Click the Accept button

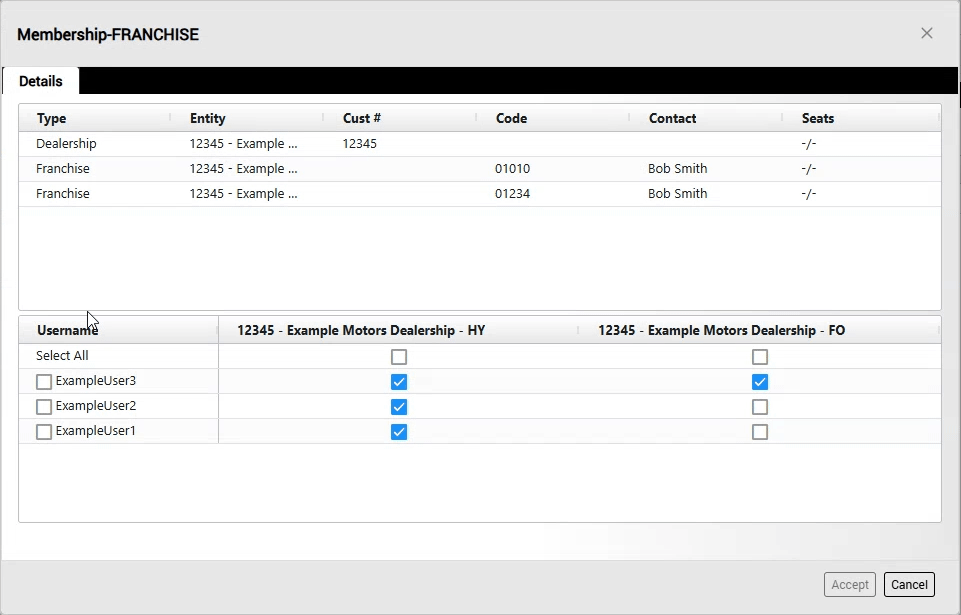tap(850, 585)
